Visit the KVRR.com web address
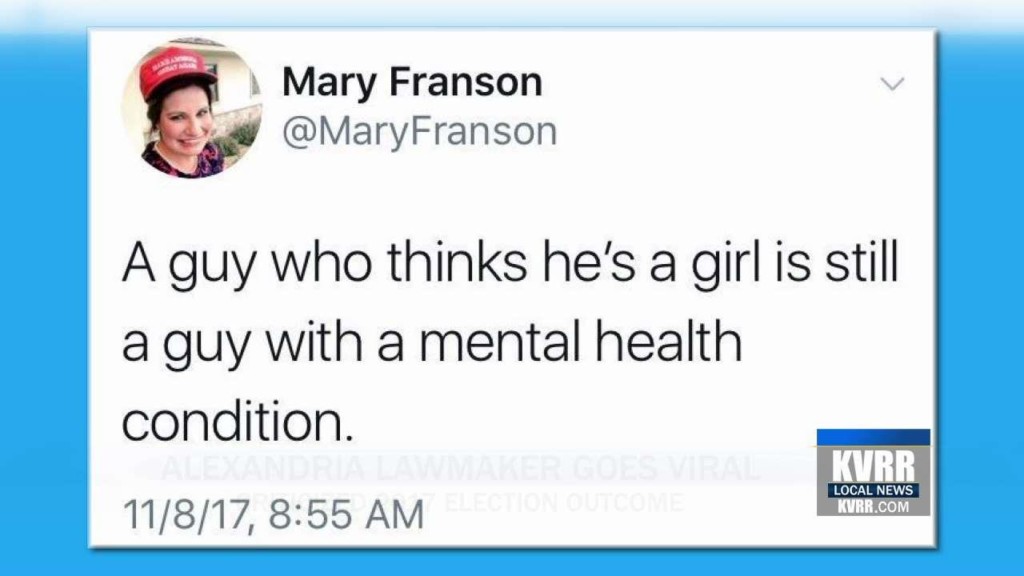1024x576 pixels. point(873,506)
